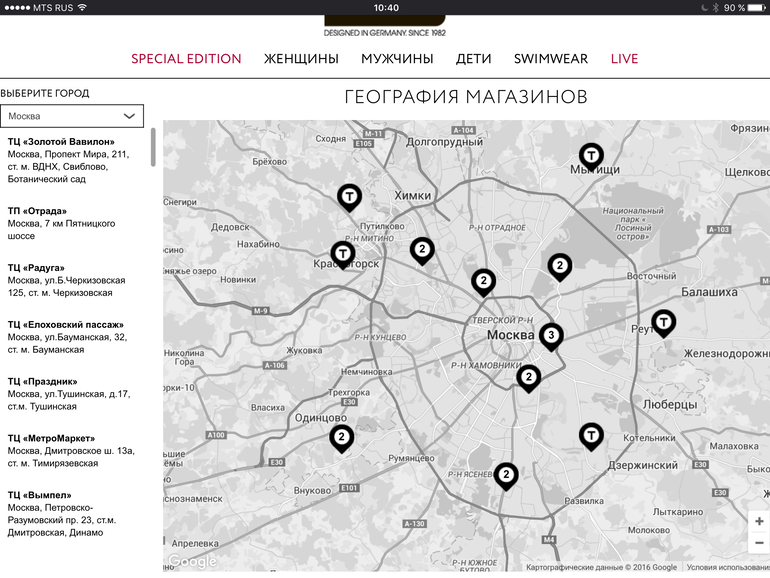Click the map pin near Мытищи
The width and height of the screenshot is (770, 578).
(x=592, y=156)
